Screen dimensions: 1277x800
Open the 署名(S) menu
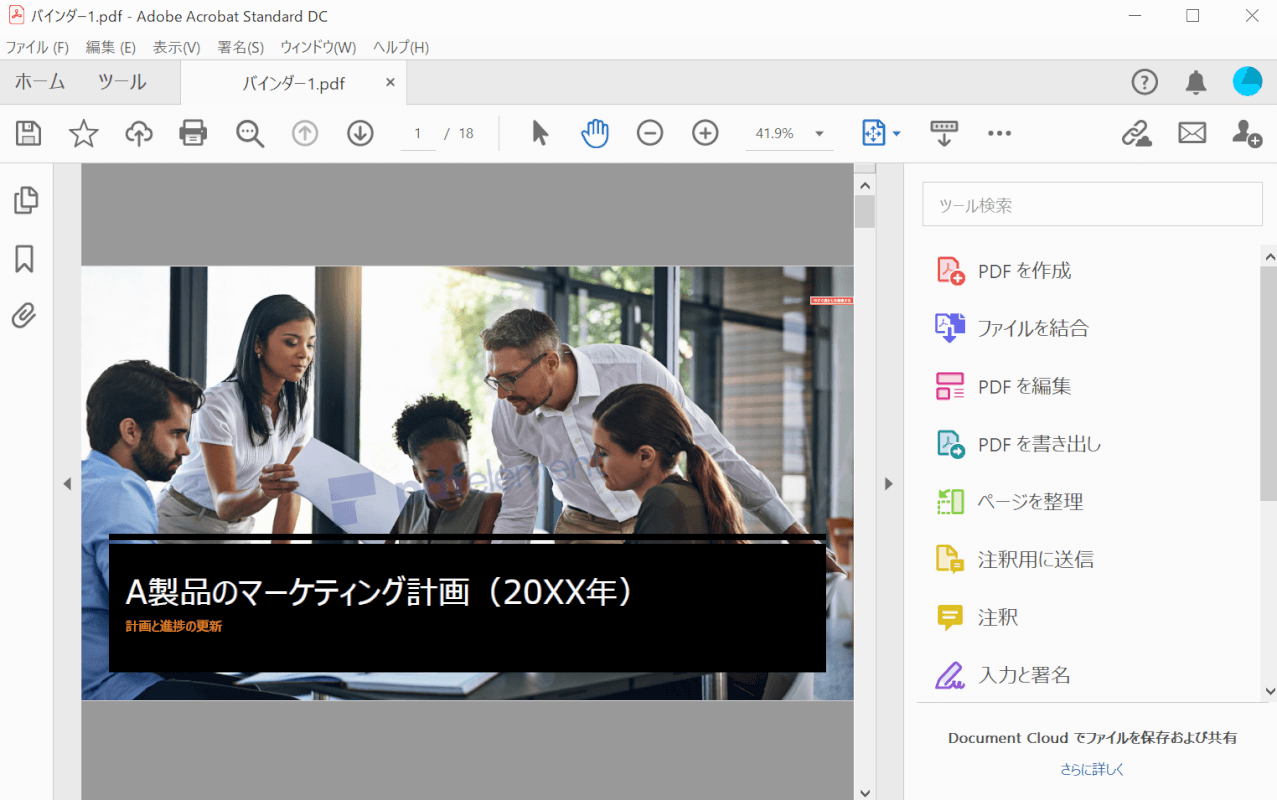241,47
